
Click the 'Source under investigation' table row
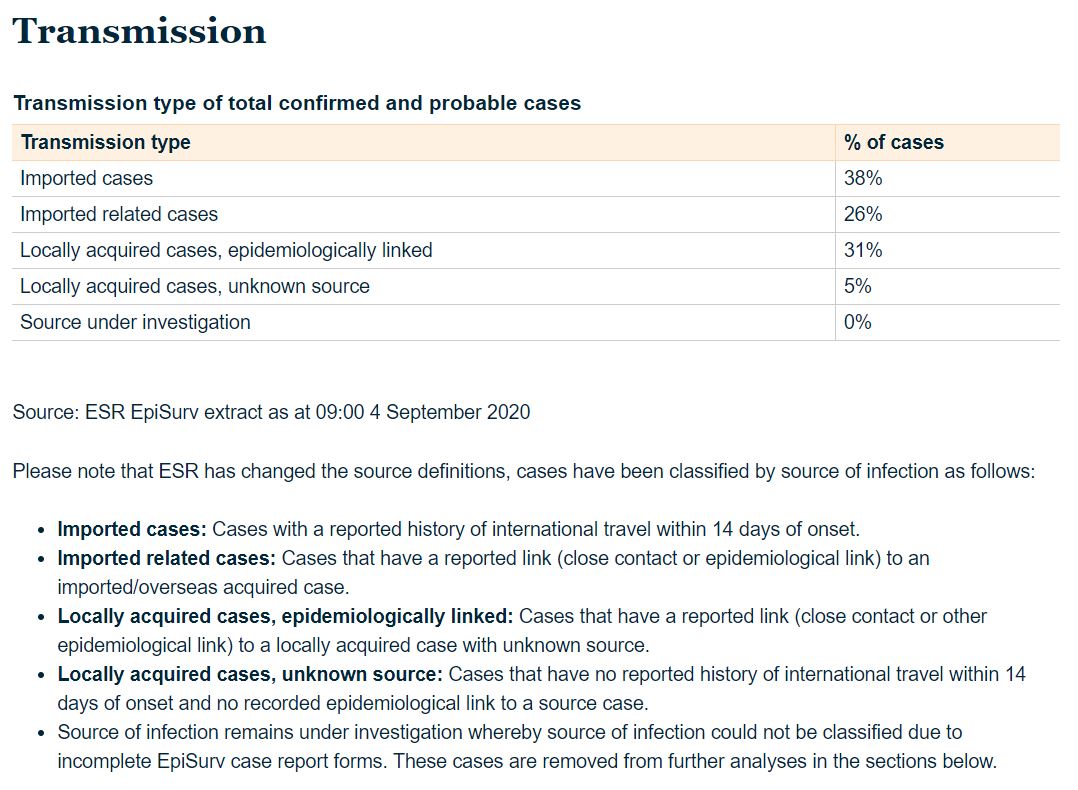coord(135,322)
